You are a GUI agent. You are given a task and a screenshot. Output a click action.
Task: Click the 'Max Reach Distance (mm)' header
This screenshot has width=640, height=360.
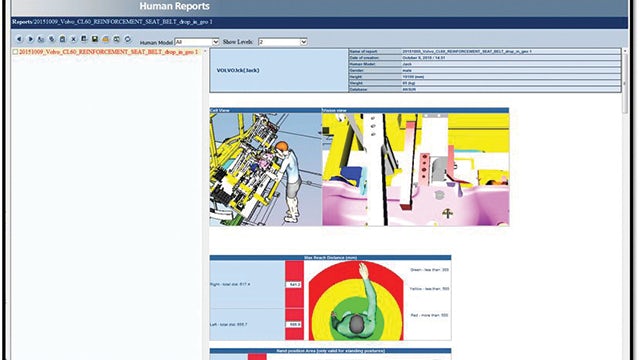click(330, 258)
